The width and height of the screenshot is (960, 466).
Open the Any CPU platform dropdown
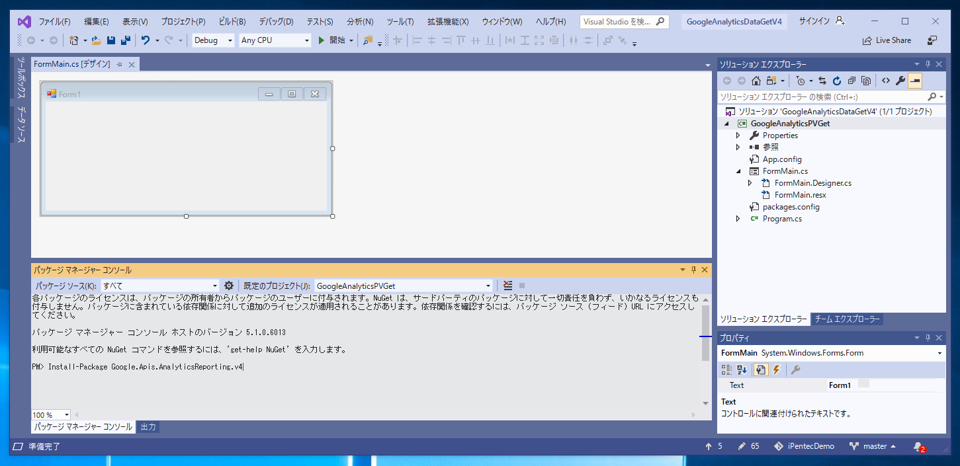(x=275, y=40)
